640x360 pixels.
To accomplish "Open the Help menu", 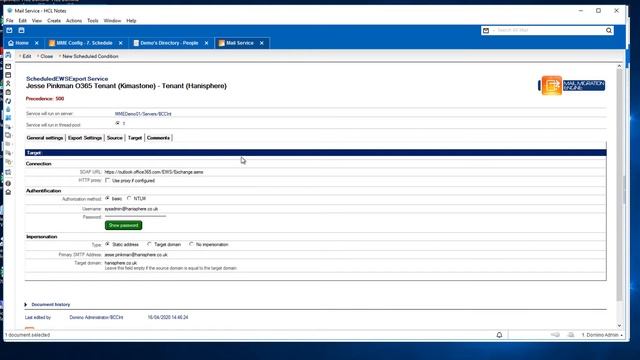I will click(131, 20).
